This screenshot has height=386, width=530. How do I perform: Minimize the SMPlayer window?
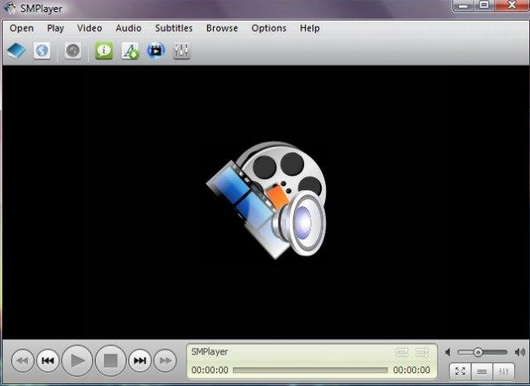[x=463, y=5]
